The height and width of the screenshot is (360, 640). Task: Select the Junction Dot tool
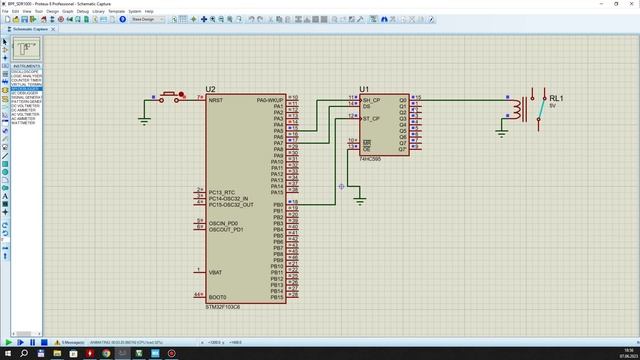click(5, 58)
